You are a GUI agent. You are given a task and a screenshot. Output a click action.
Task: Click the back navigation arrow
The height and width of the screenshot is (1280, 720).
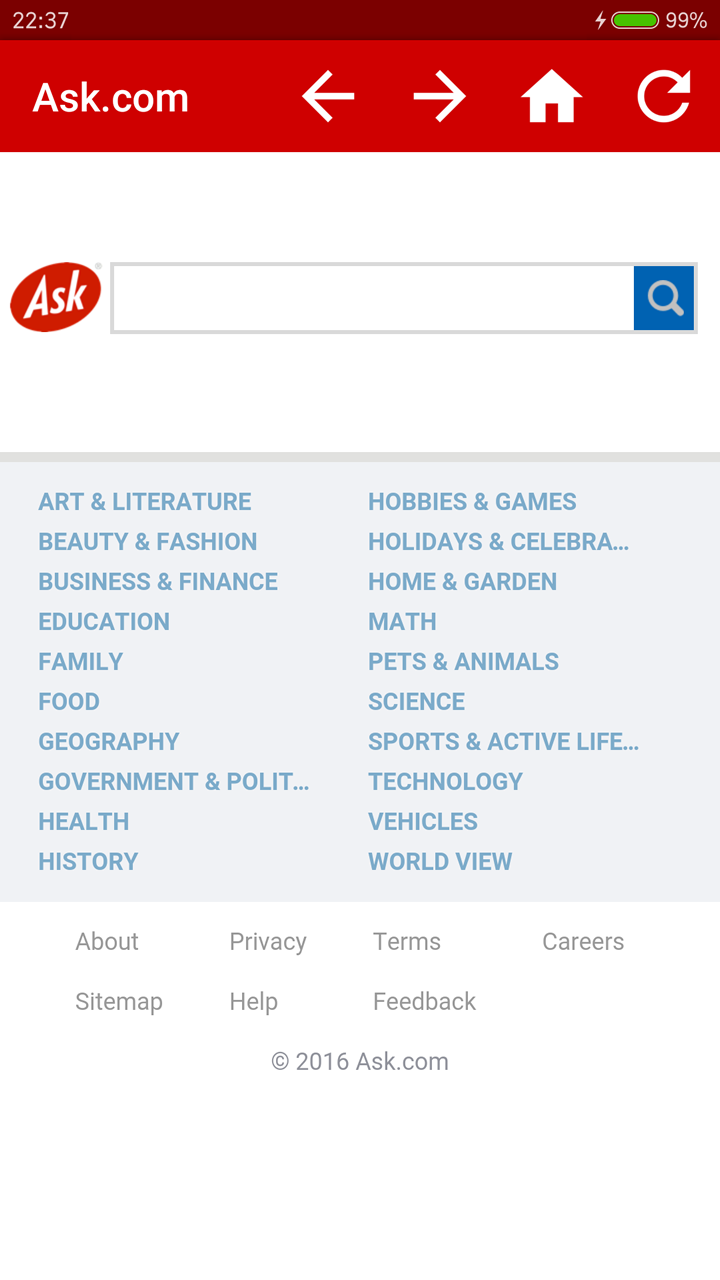[x=328, y=96]
